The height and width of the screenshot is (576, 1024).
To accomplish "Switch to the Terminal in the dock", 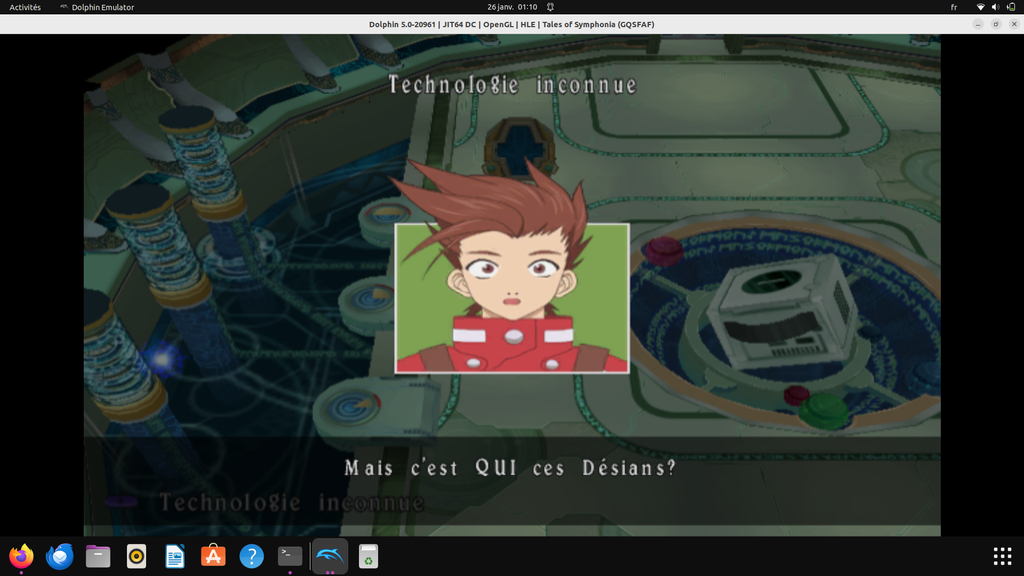I will (x=290, y=556).
